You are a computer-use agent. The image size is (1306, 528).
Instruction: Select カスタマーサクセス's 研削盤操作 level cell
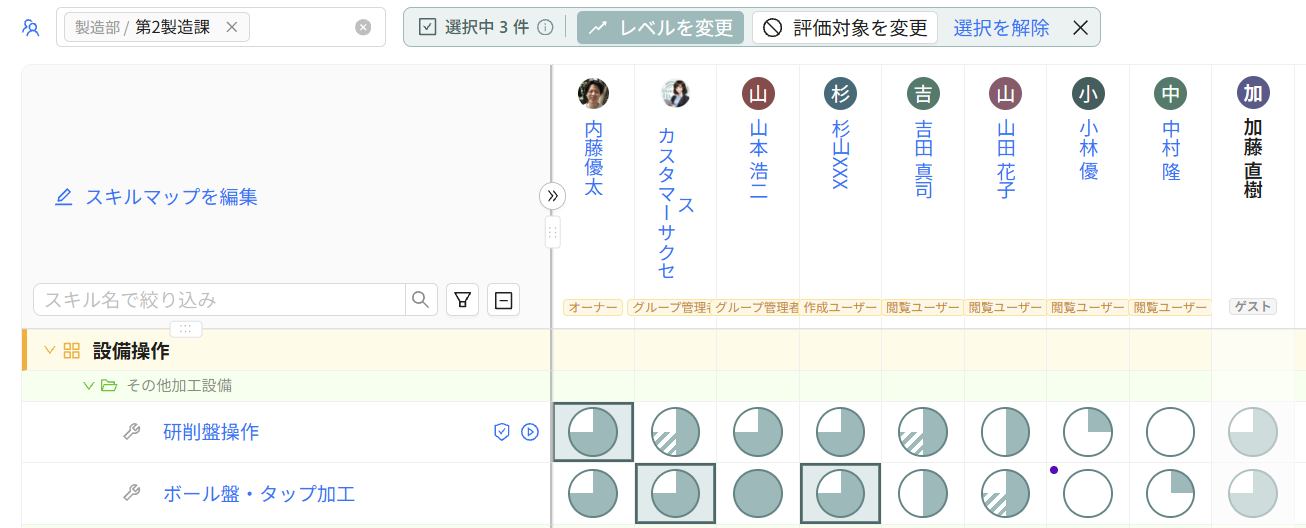(x=675, y=432)
